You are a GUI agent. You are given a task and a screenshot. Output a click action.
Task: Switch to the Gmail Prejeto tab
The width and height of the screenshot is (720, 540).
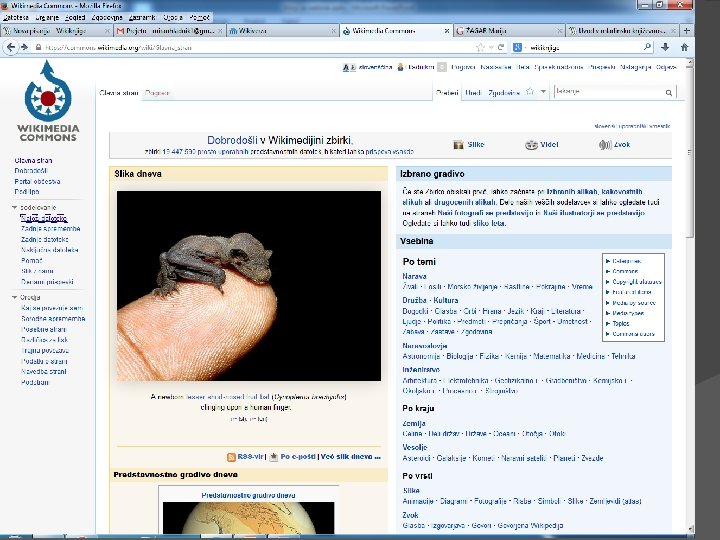[x=169, y=31]
